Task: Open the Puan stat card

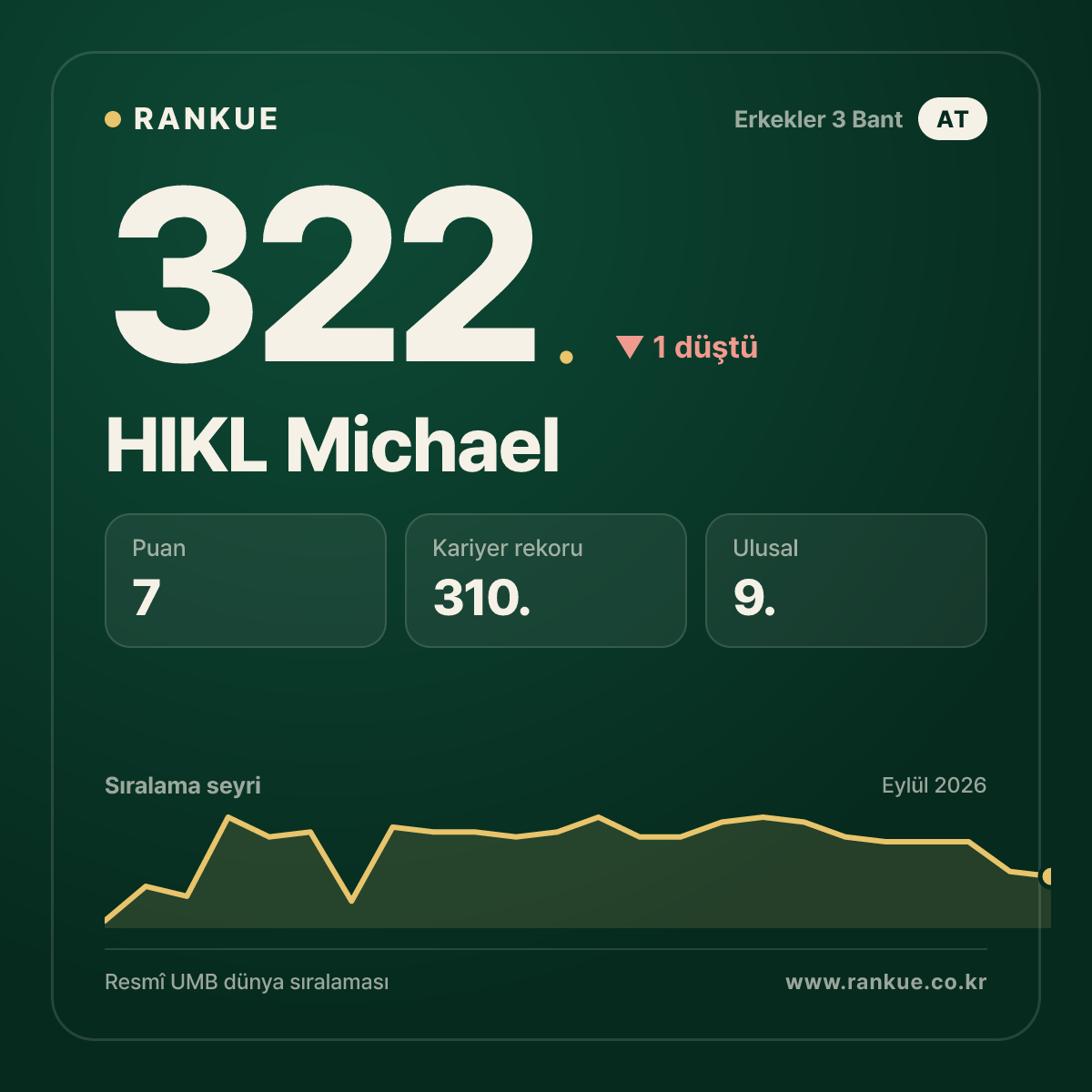Action: click(x=246, y=581)
